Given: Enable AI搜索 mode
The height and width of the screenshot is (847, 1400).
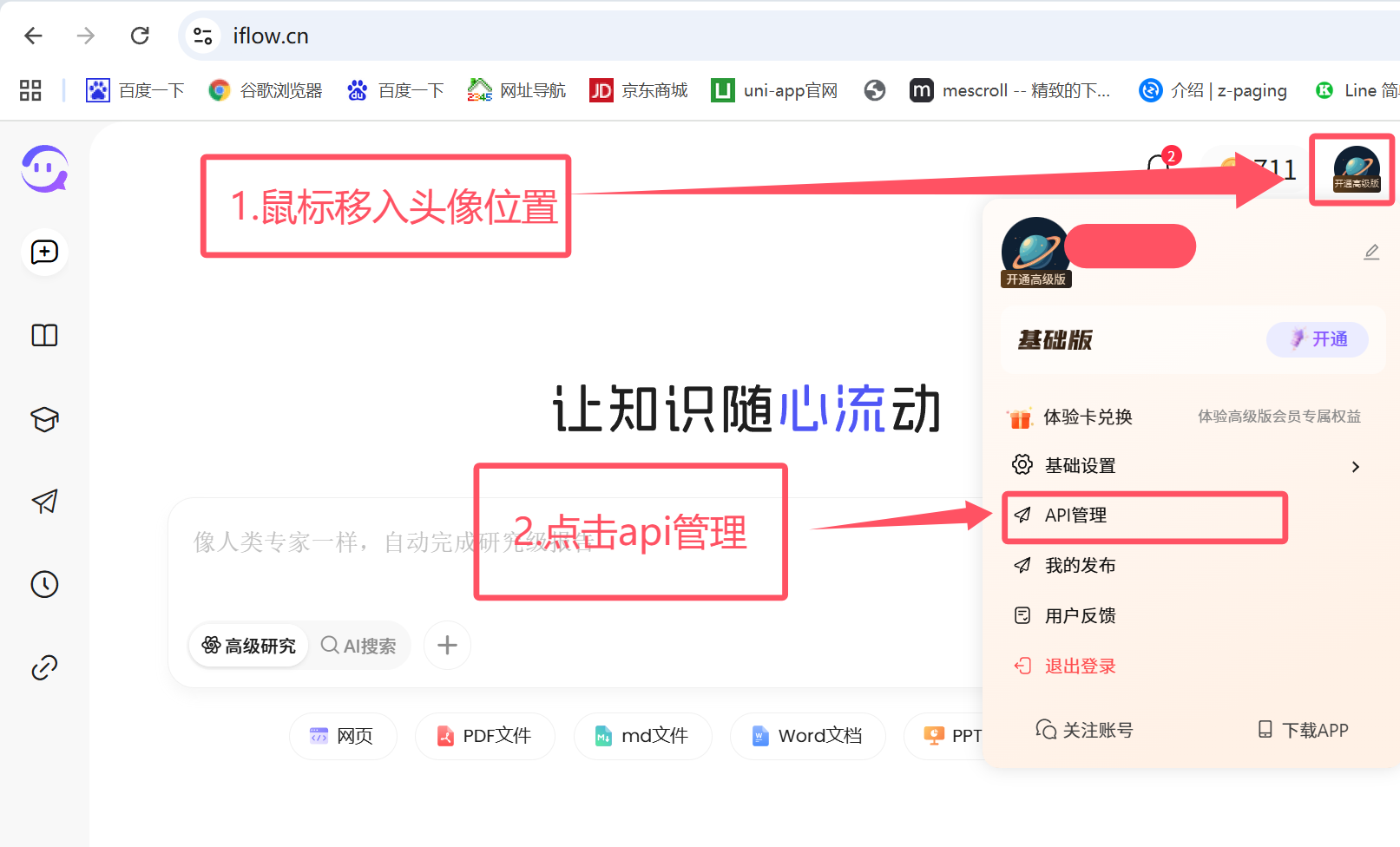Looking at the screenshot, I should tap(358, 645).
